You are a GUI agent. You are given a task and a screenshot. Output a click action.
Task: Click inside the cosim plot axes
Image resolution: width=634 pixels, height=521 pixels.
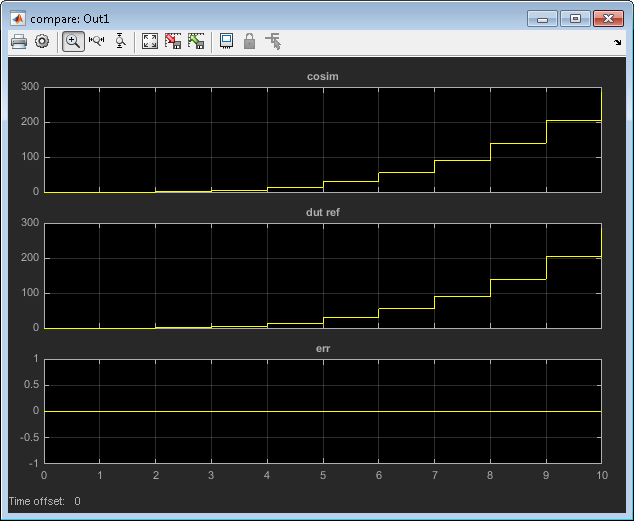coord(323,139)
